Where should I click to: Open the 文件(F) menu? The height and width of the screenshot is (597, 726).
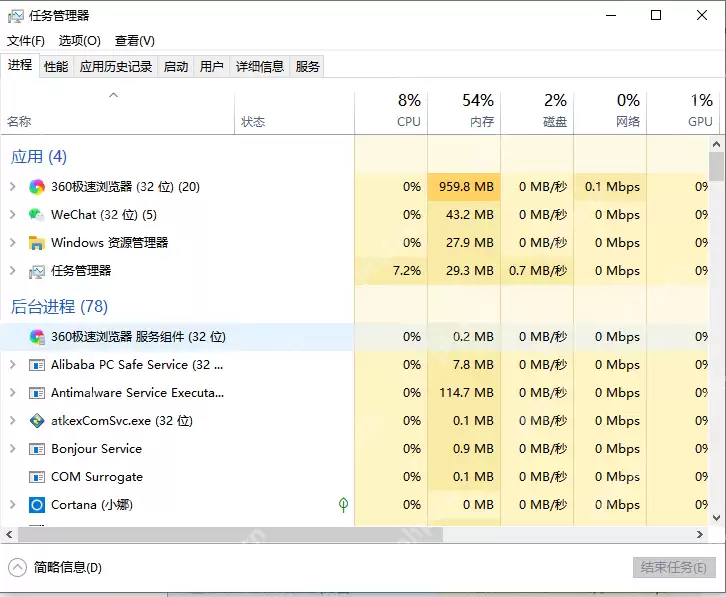click(x=26, y=41)
